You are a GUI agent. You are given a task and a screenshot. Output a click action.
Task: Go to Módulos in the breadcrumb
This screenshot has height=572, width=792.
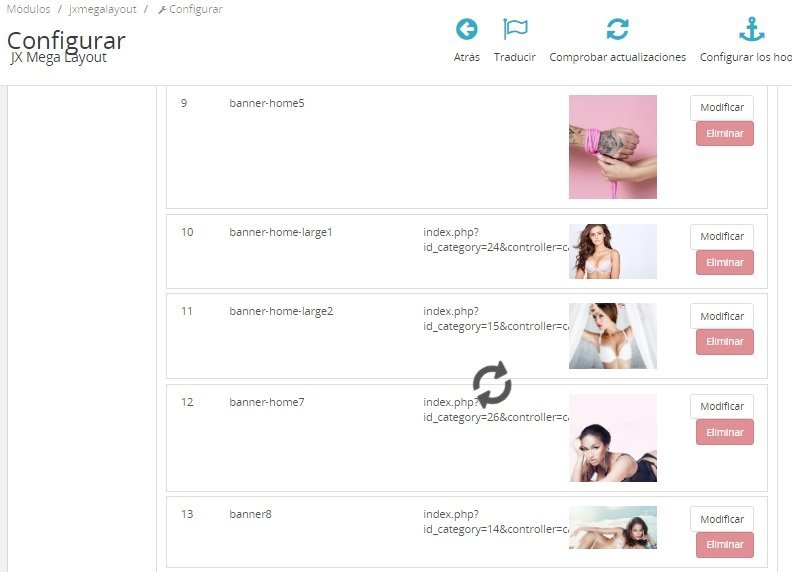click(28, 9)
